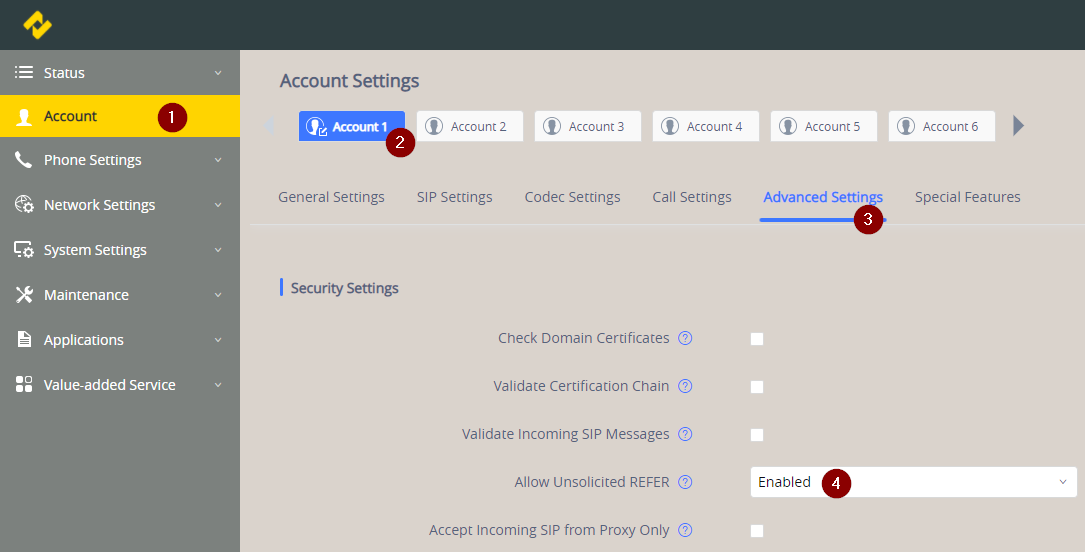Switch to the SIP Settings tab
The width and height of the screenshot is (1085, 552).
coord(454,197)
